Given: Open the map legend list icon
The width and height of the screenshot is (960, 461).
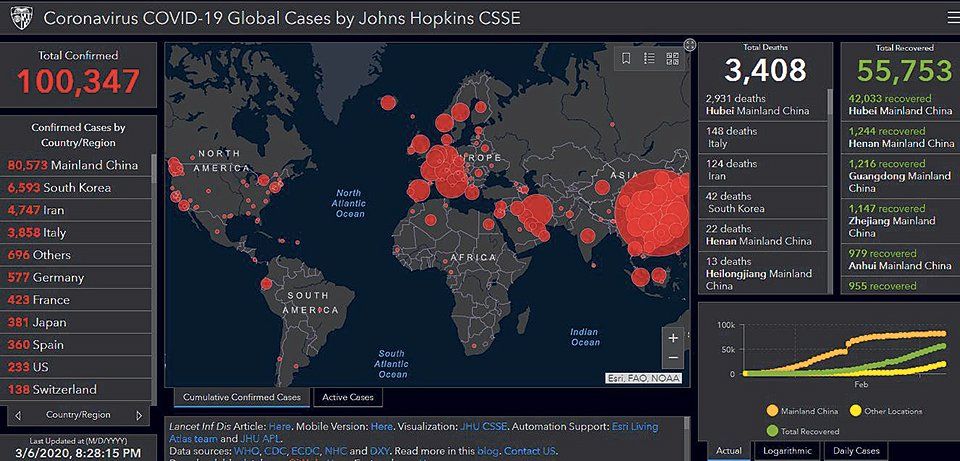Looking at the screenshot, I should coord(650,59).
